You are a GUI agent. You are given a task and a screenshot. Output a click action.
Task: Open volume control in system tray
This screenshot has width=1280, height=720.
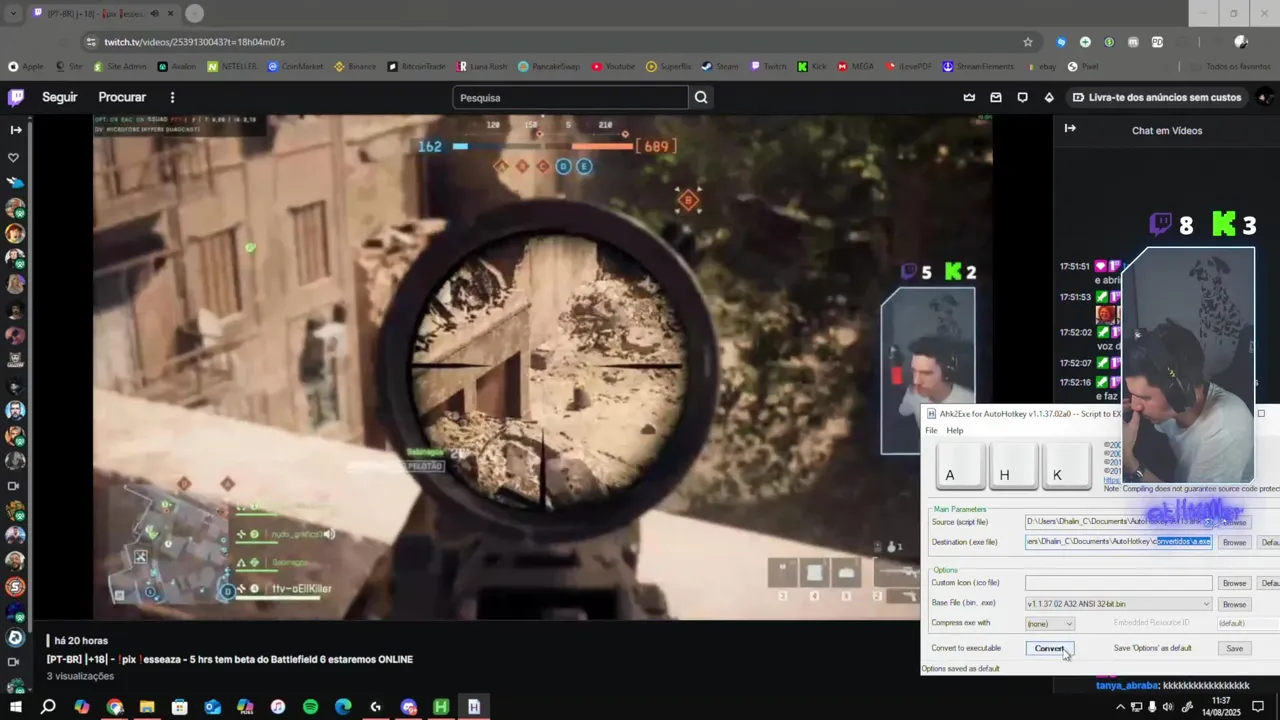pos(1168,707)
